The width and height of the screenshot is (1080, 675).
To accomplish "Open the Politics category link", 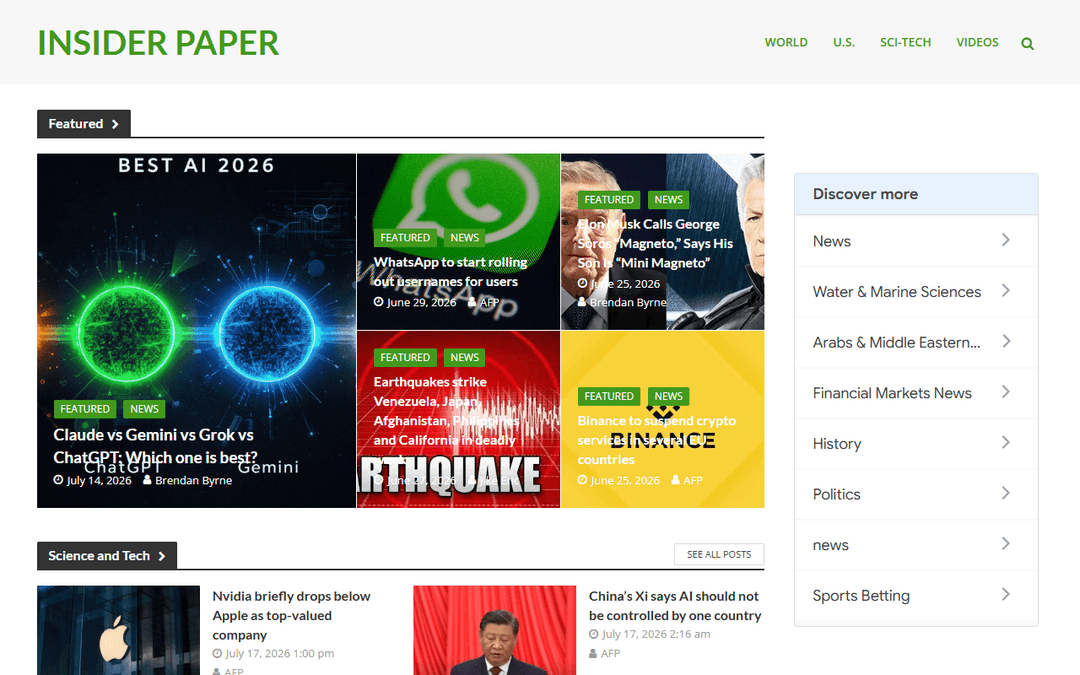I will (836, 495).
